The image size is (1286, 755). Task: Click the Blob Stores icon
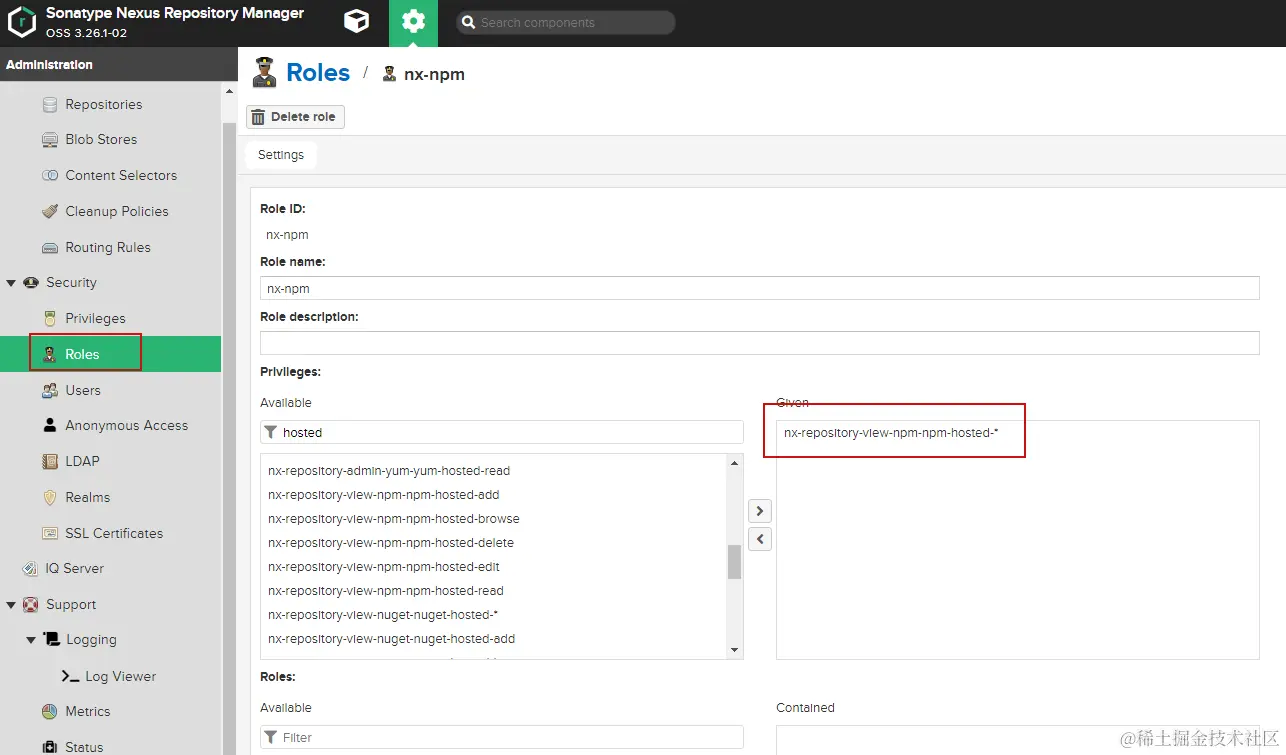tap(50, 140)
